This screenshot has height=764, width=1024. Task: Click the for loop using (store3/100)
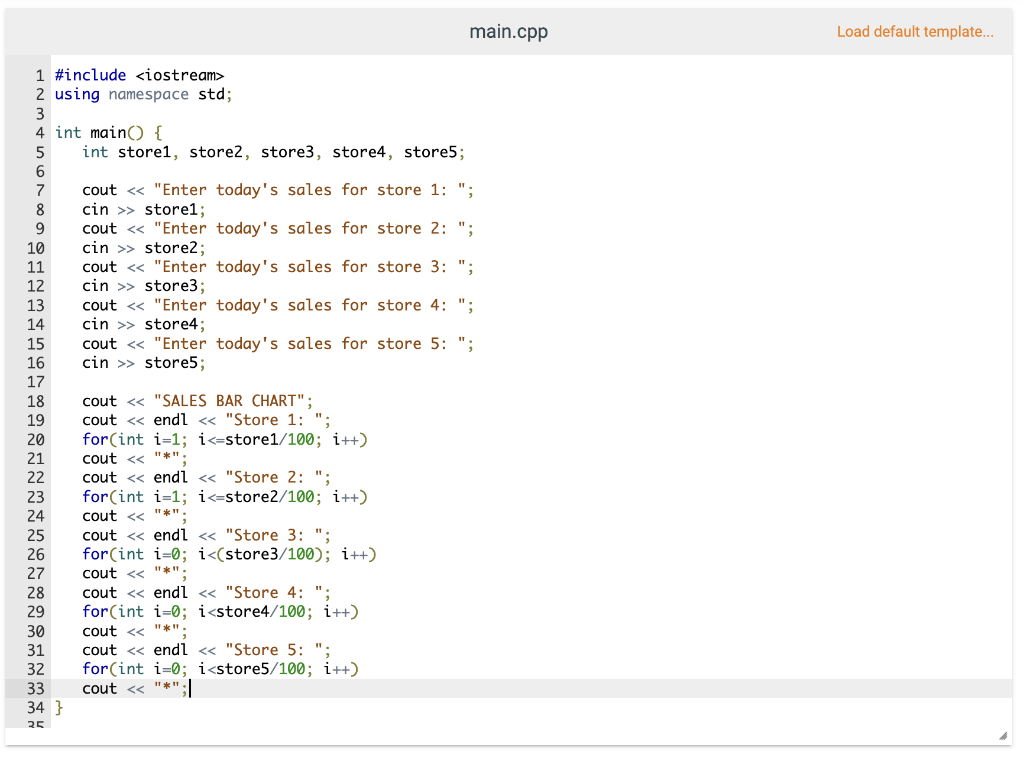coord(229,554)
